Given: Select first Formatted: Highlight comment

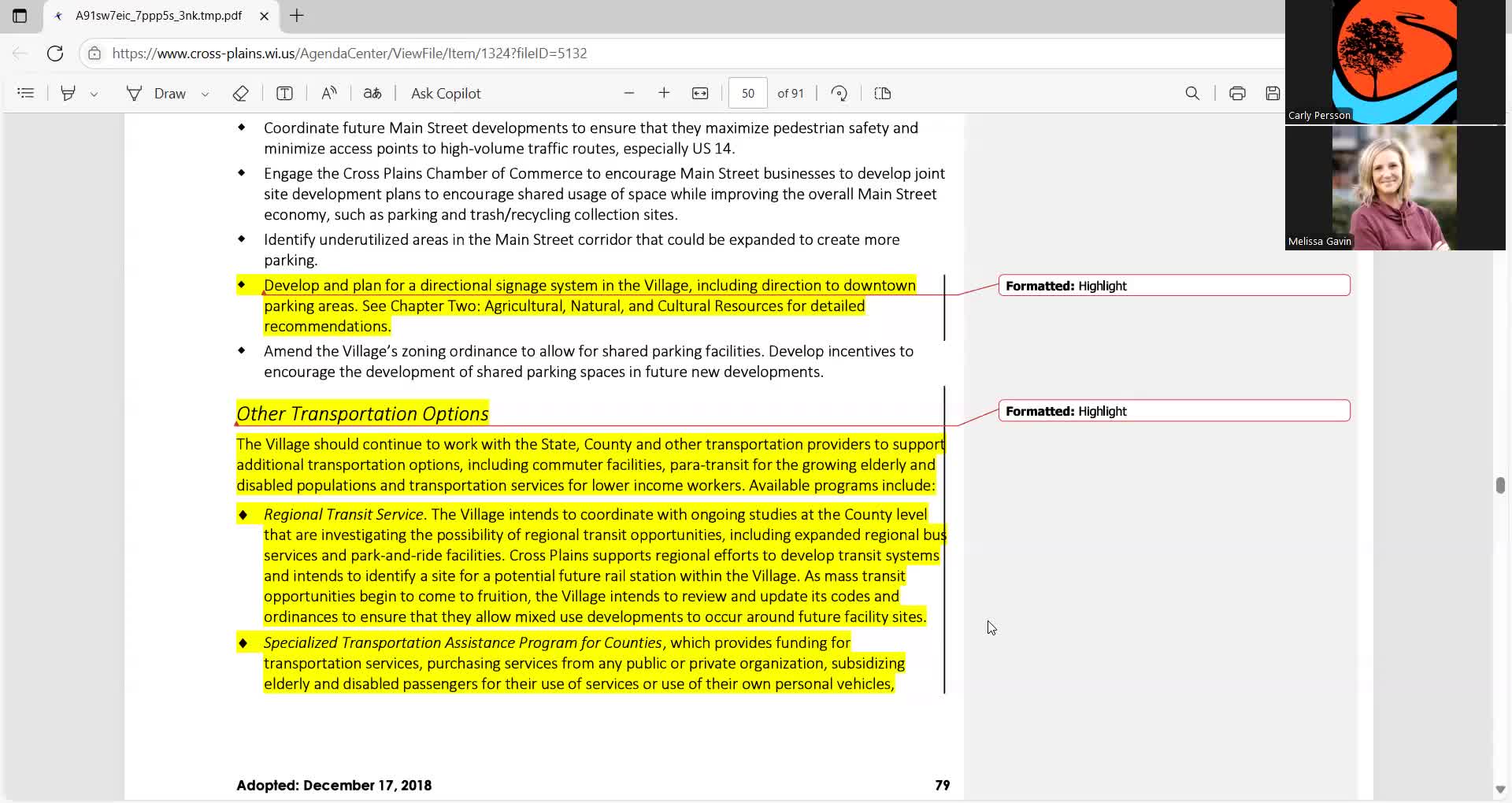Looking at the screenshot, I should pos(1174,285).
